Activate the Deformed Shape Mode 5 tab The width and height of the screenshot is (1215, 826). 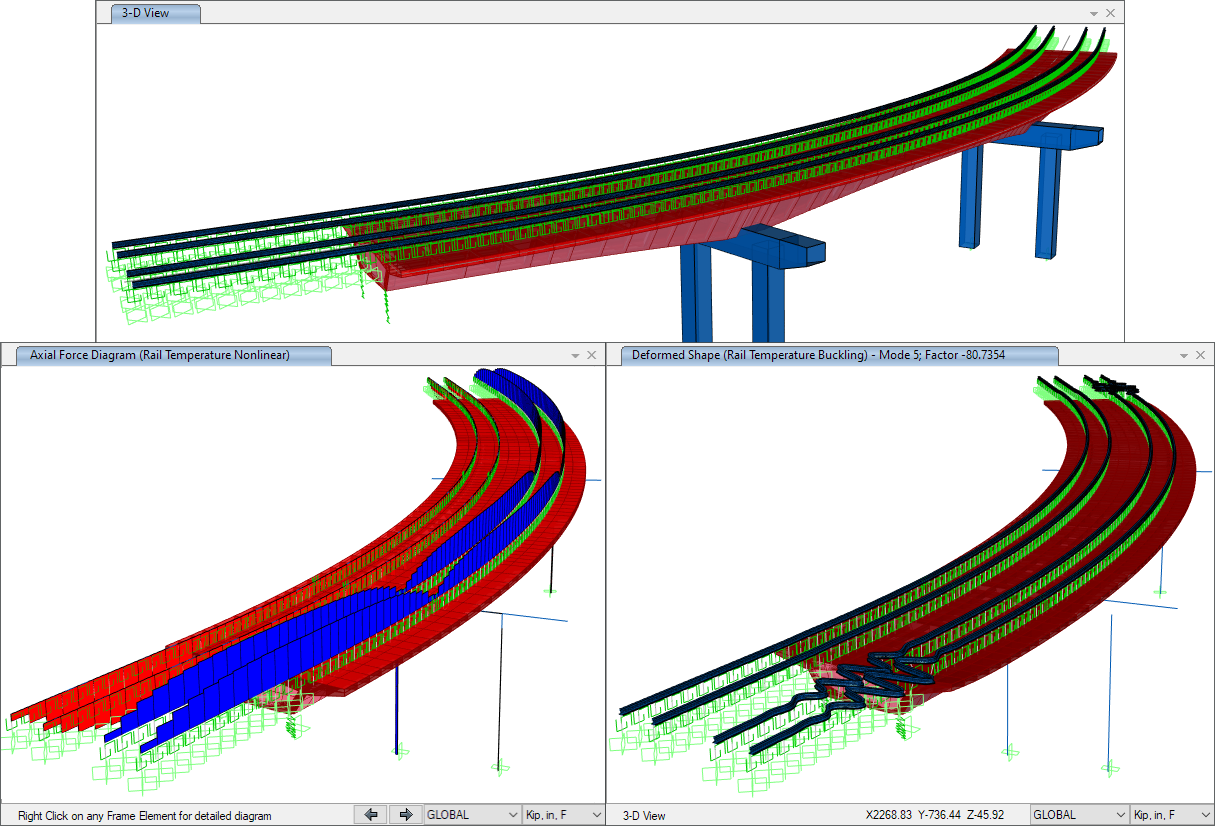coord(838,355)
